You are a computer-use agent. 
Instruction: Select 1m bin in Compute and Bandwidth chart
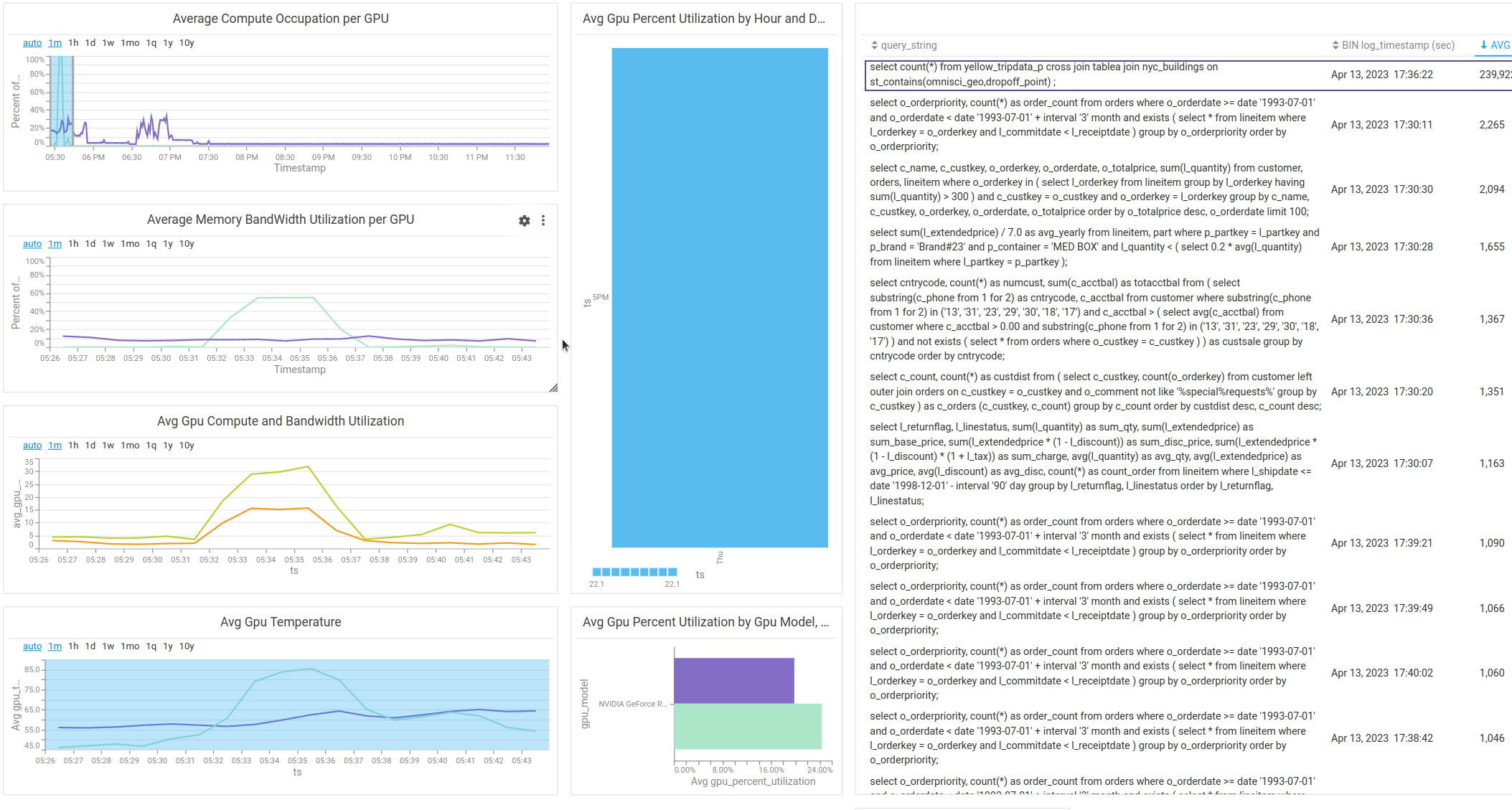(55, 446)
